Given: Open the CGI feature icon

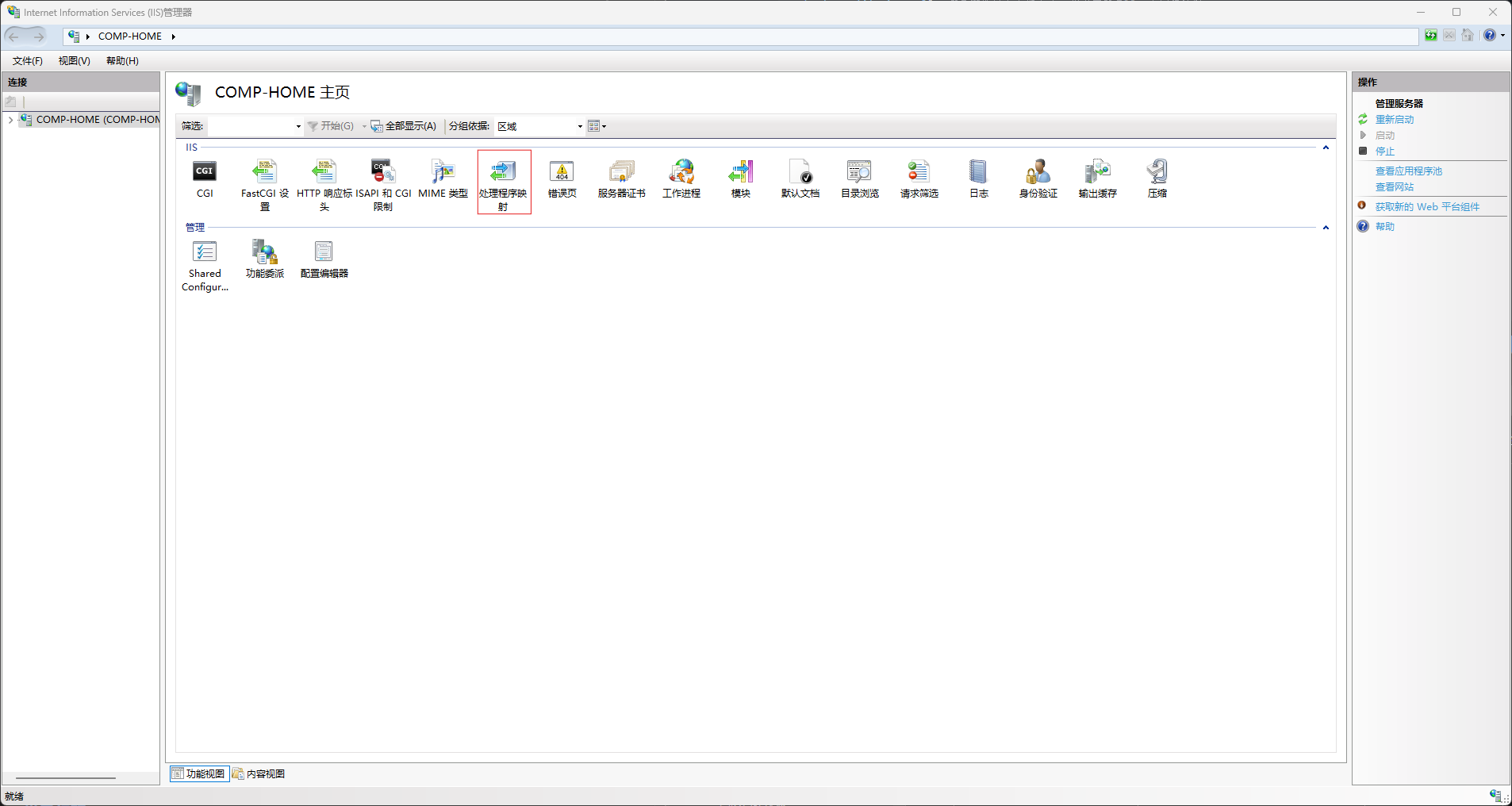Looking at the screenshot, I should (205, 172).
